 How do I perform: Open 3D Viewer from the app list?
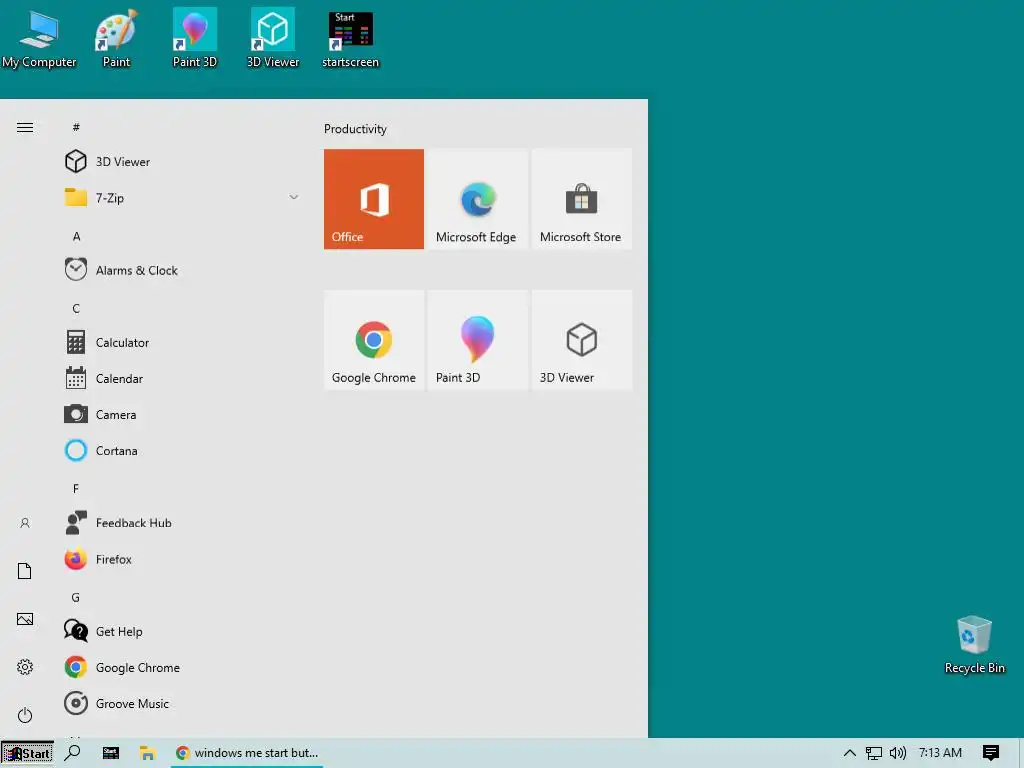182,161
